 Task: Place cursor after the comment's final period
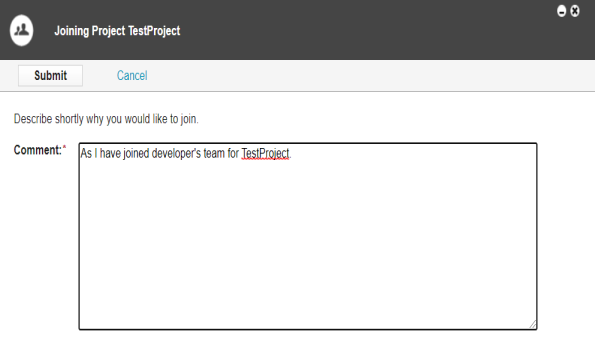tap(292, 154)
